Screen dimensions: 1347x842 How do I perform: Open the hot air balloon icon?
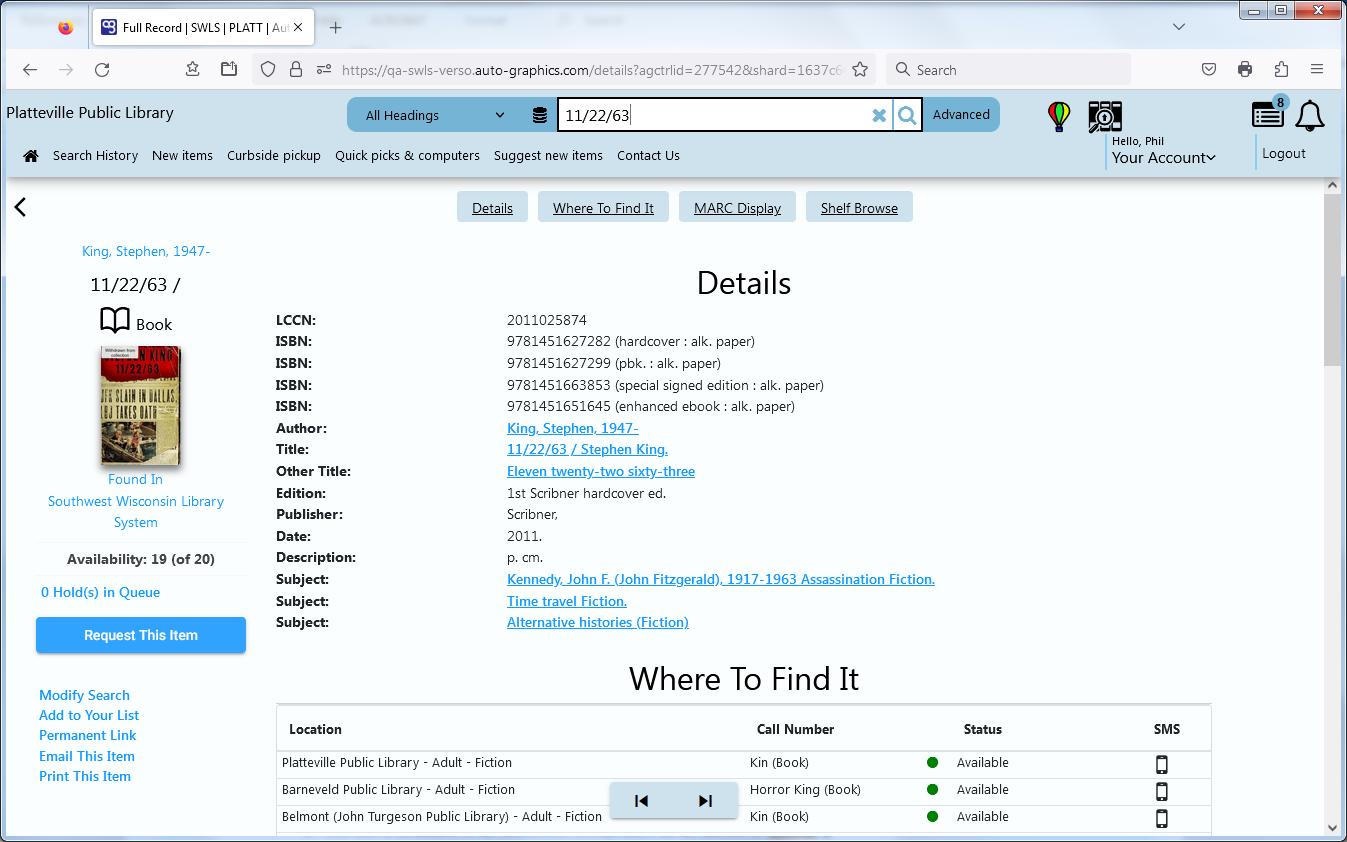[1059, 116]
